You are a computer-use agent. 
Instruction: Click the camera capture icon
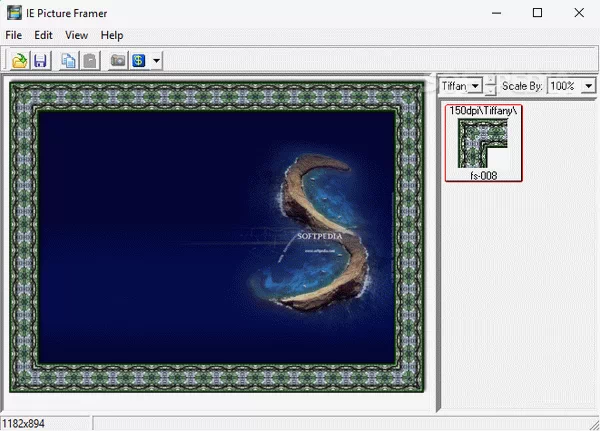click(118, 60)
